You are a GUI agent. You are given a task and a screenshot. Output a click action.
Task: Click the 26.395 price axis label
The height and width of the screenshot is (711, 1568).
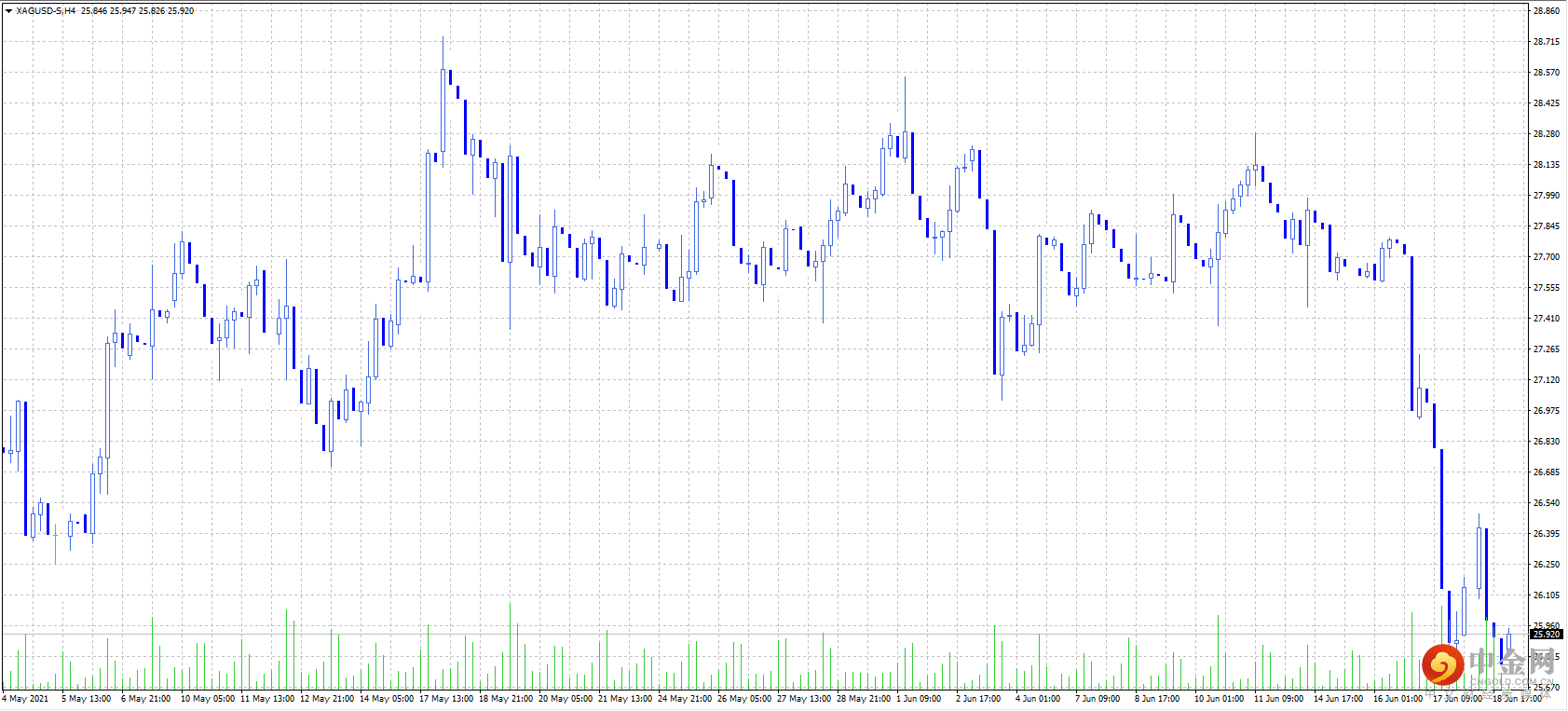click(x=1547, y=534)
